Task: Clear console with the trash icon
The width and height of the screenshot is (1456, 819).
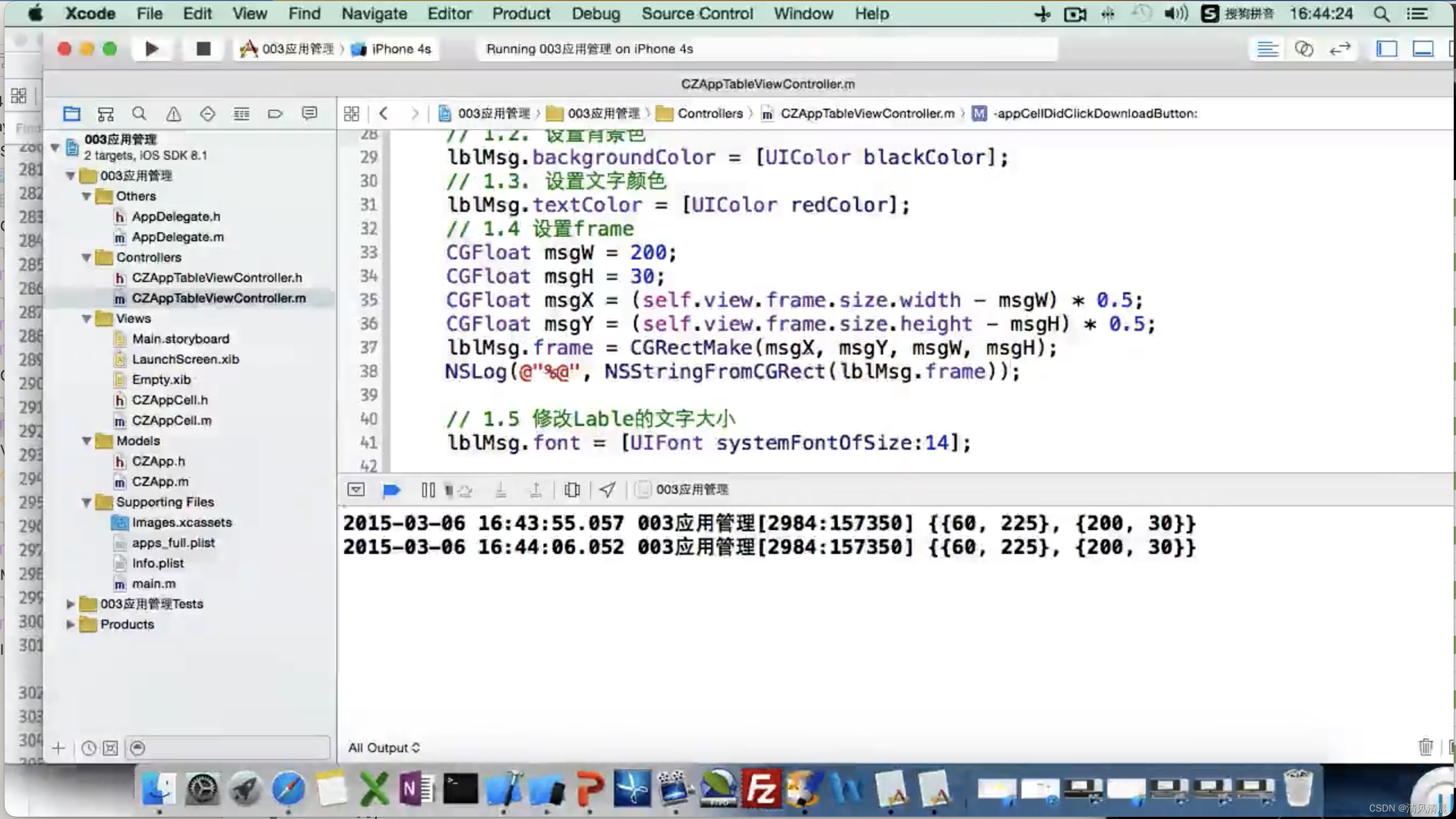Action: point(1426,747)
